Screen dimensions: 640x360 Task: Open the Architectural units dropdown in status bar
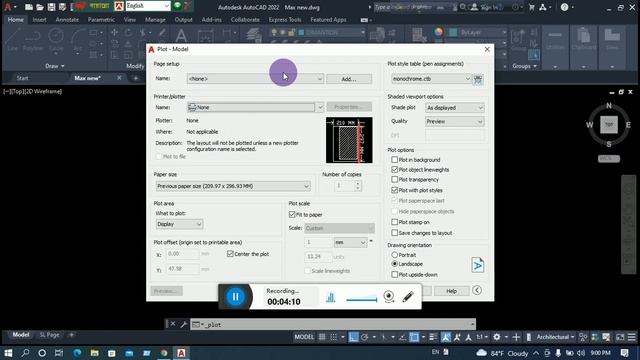coord(555,337)
